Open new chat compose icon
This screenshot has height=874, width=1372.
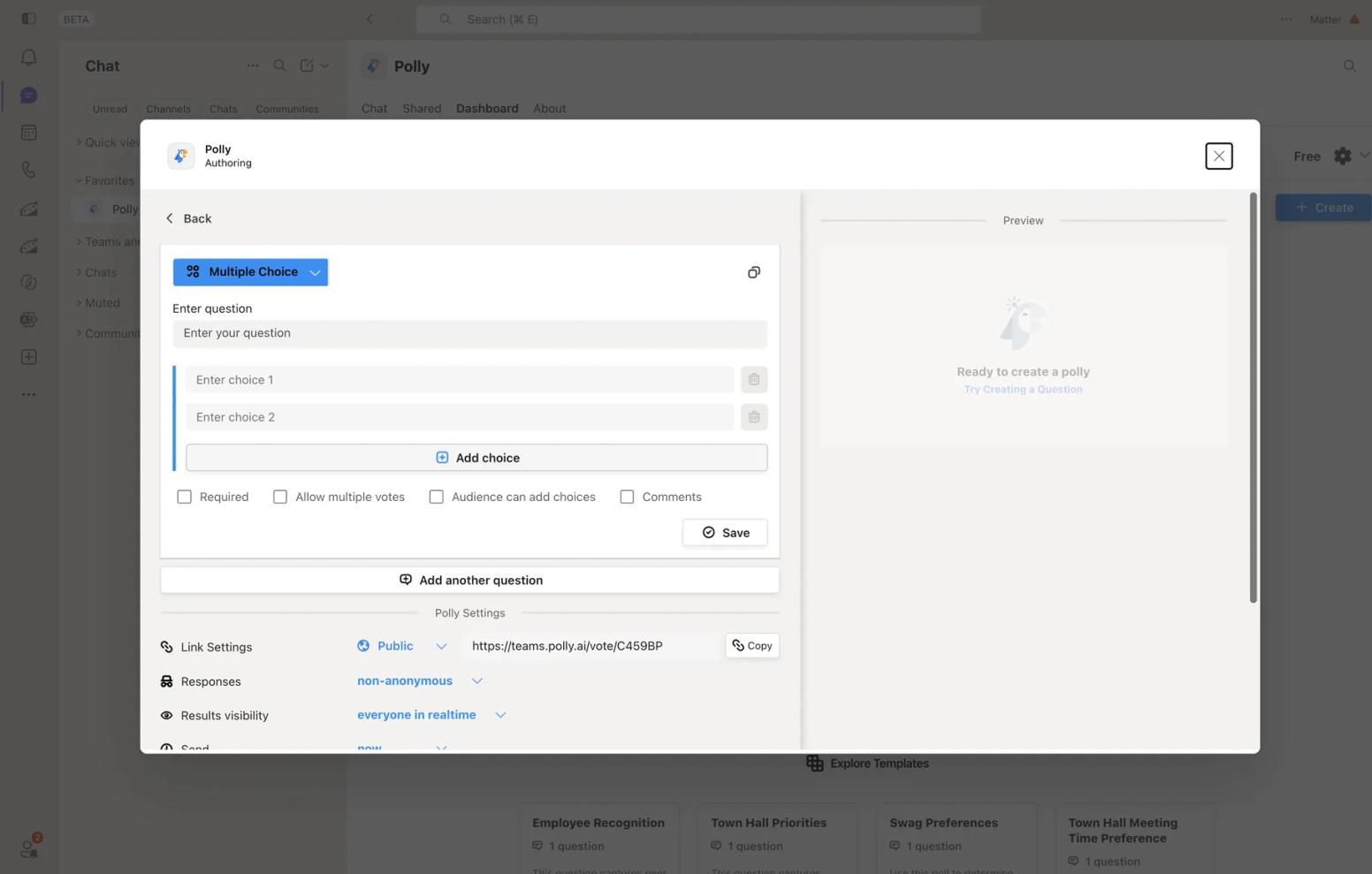point(306,65)
